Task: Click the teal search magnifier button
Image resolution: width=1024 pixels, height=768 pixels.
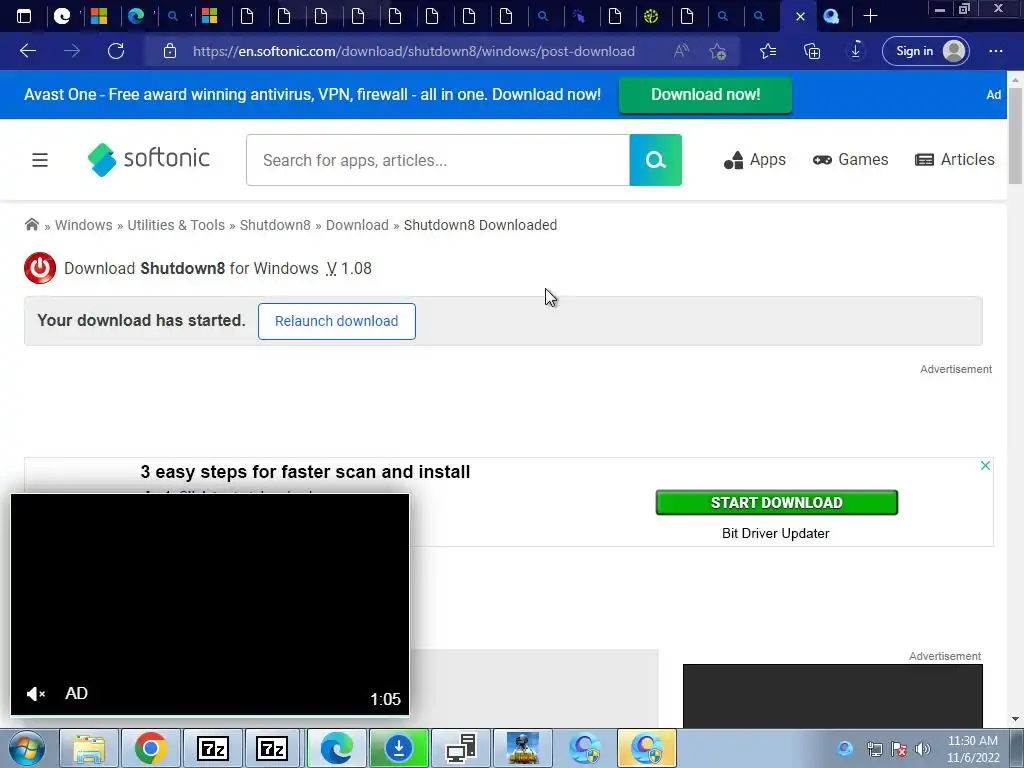Action: coord(656,160)
